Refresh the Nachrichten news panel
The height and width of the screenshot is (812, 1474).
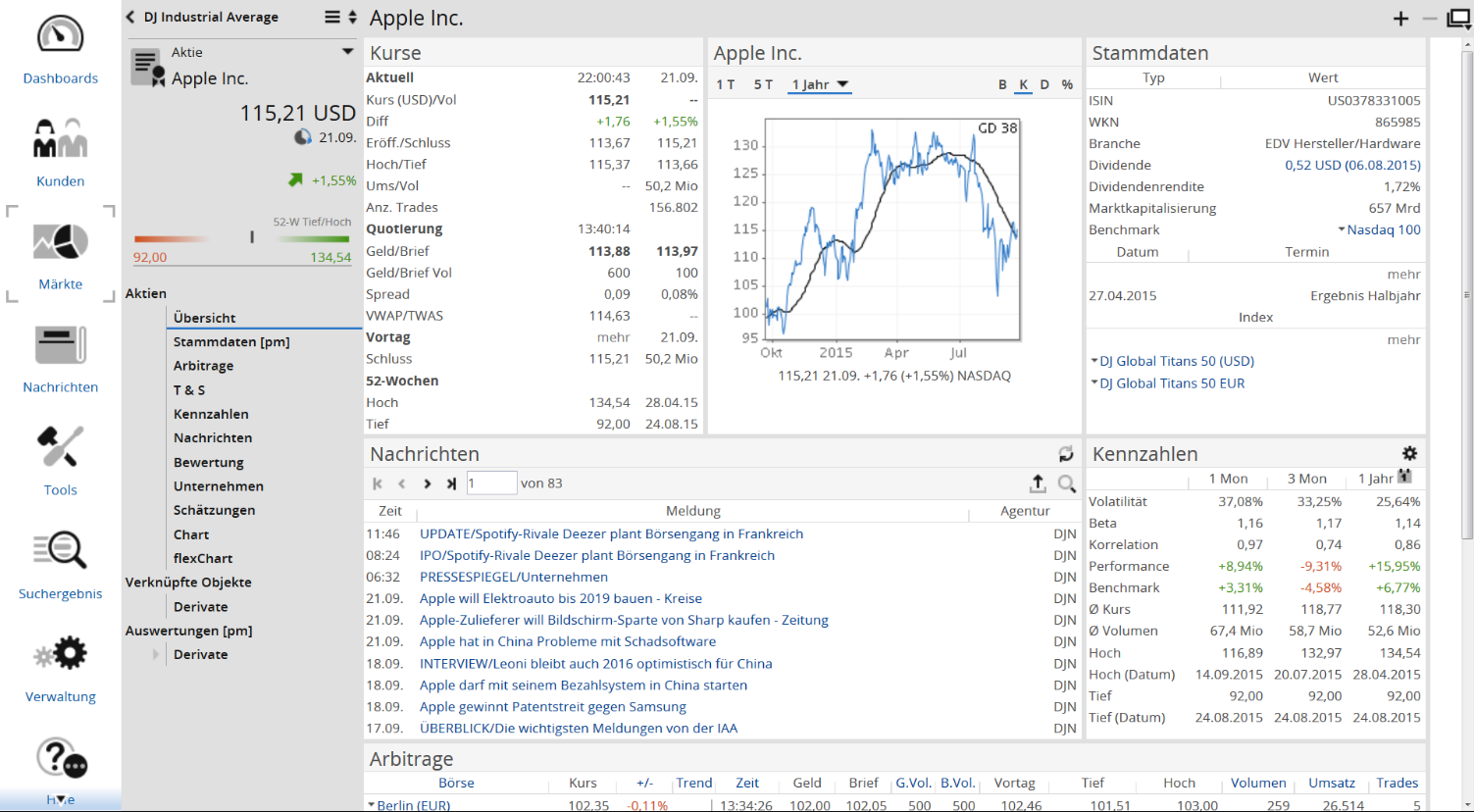pos(1066,454)
